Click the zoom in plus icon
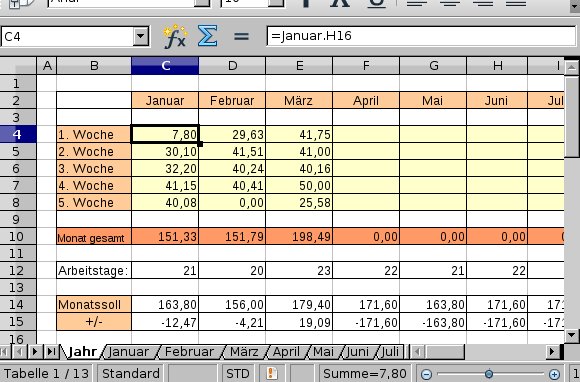The width and height of the screenshot is (580, 382). [554, 374]
